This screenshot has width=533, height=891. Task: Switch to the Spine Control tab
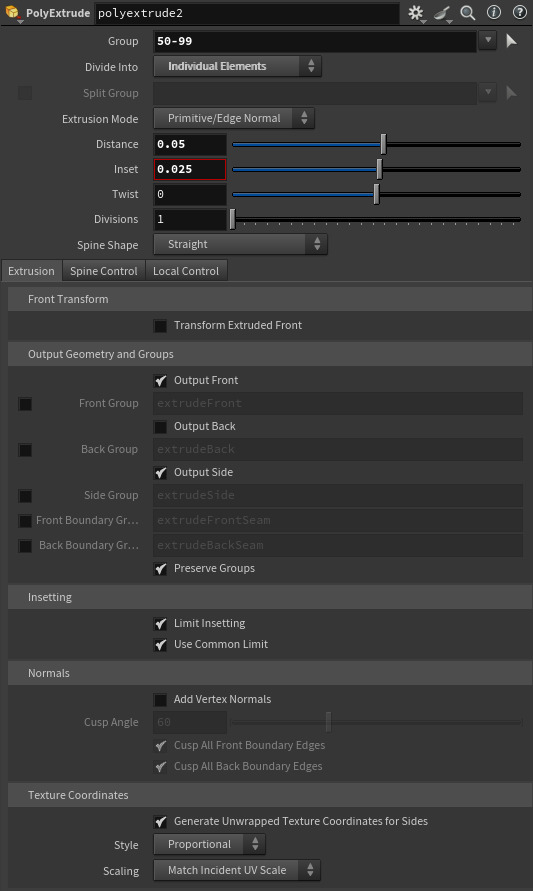tap(103, 271)
